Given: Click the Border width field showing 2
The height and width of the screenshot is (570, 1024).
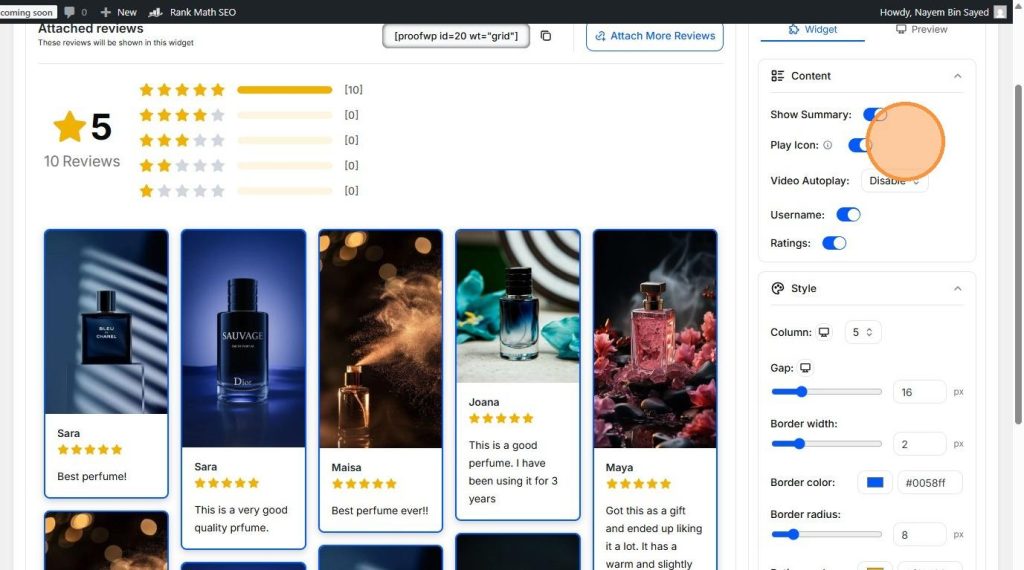Looking at the screenshot, I should [x=919, y=444].
